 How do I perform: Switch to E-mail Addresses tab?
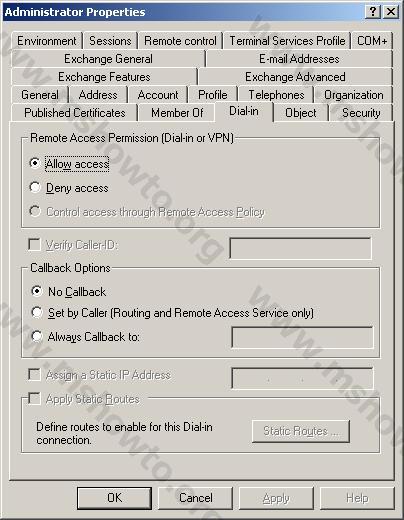coord(299,59)
